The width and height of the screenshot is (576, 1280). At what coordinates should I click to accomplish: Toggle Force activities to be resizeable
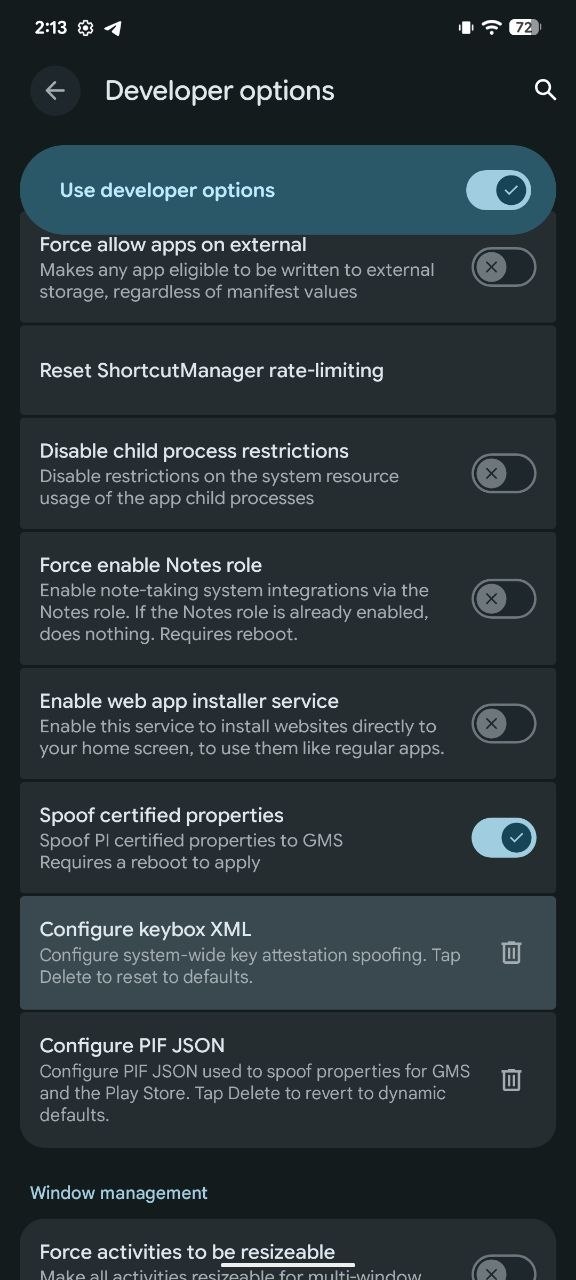[504, 1268]
